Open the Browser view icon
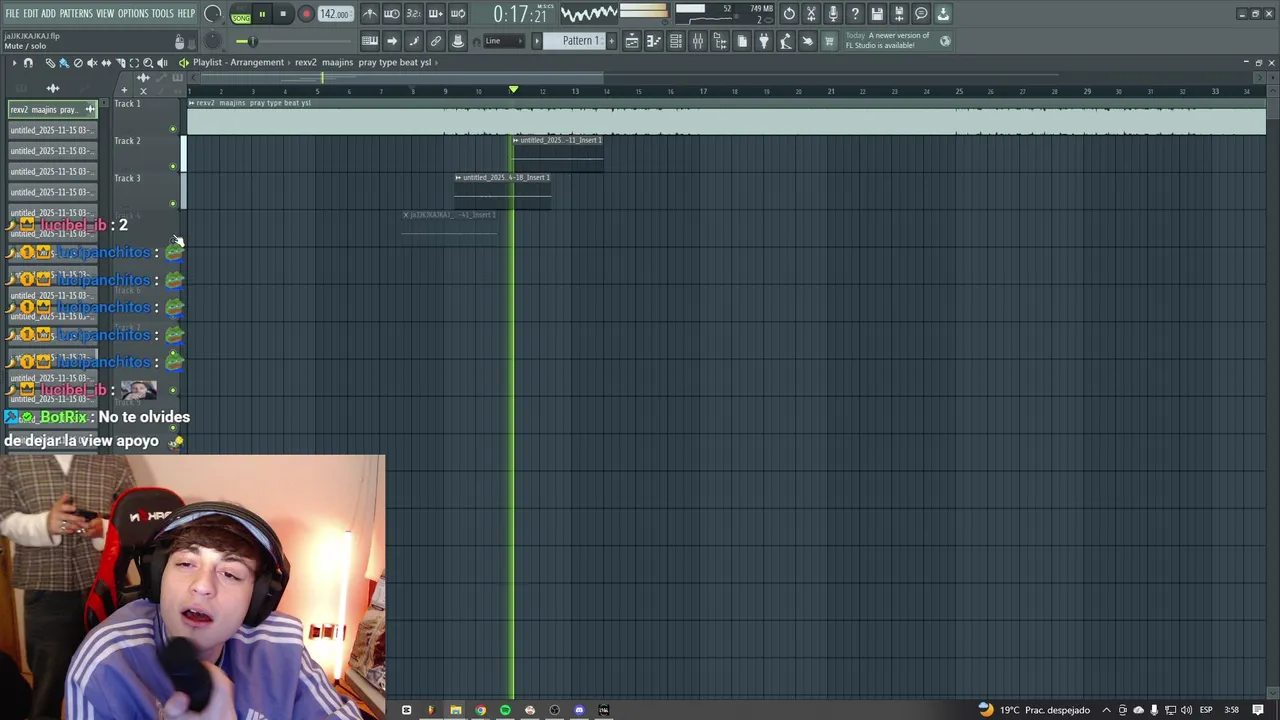 tap(720, 41)
